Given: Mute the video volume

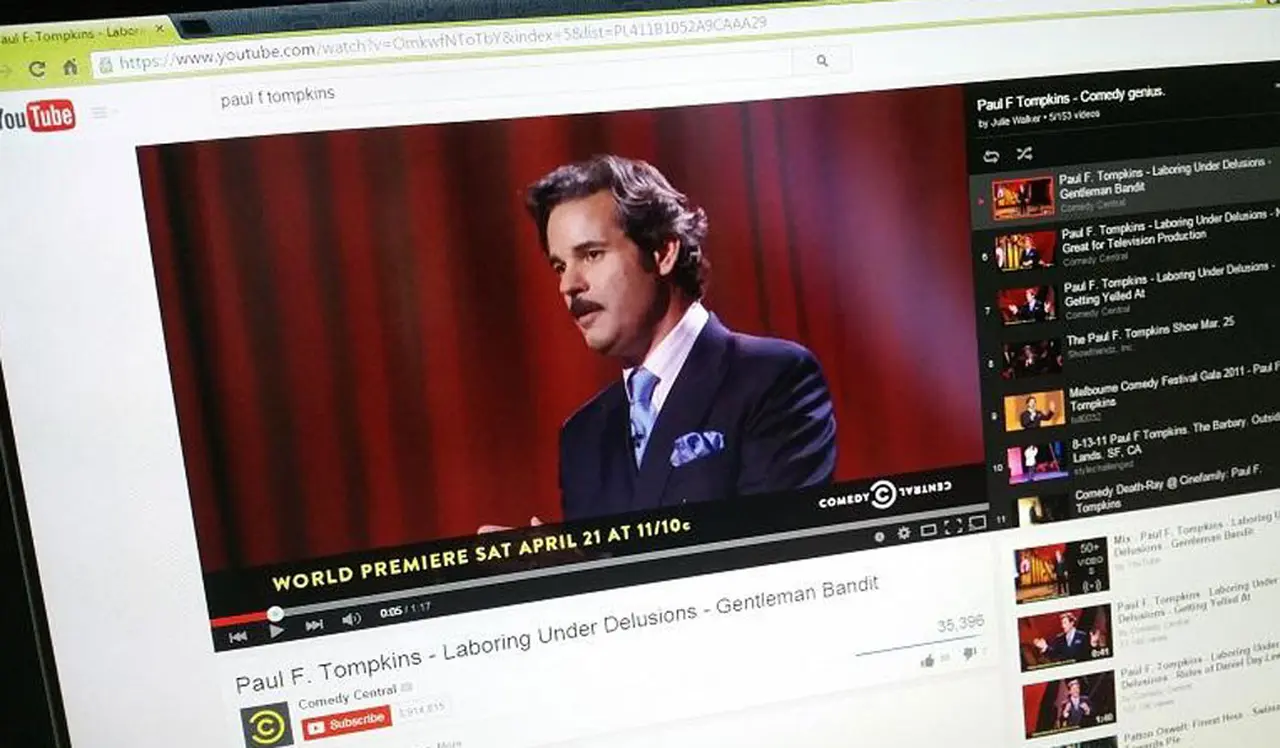Looking at the screenshot, I should point(352,618).
